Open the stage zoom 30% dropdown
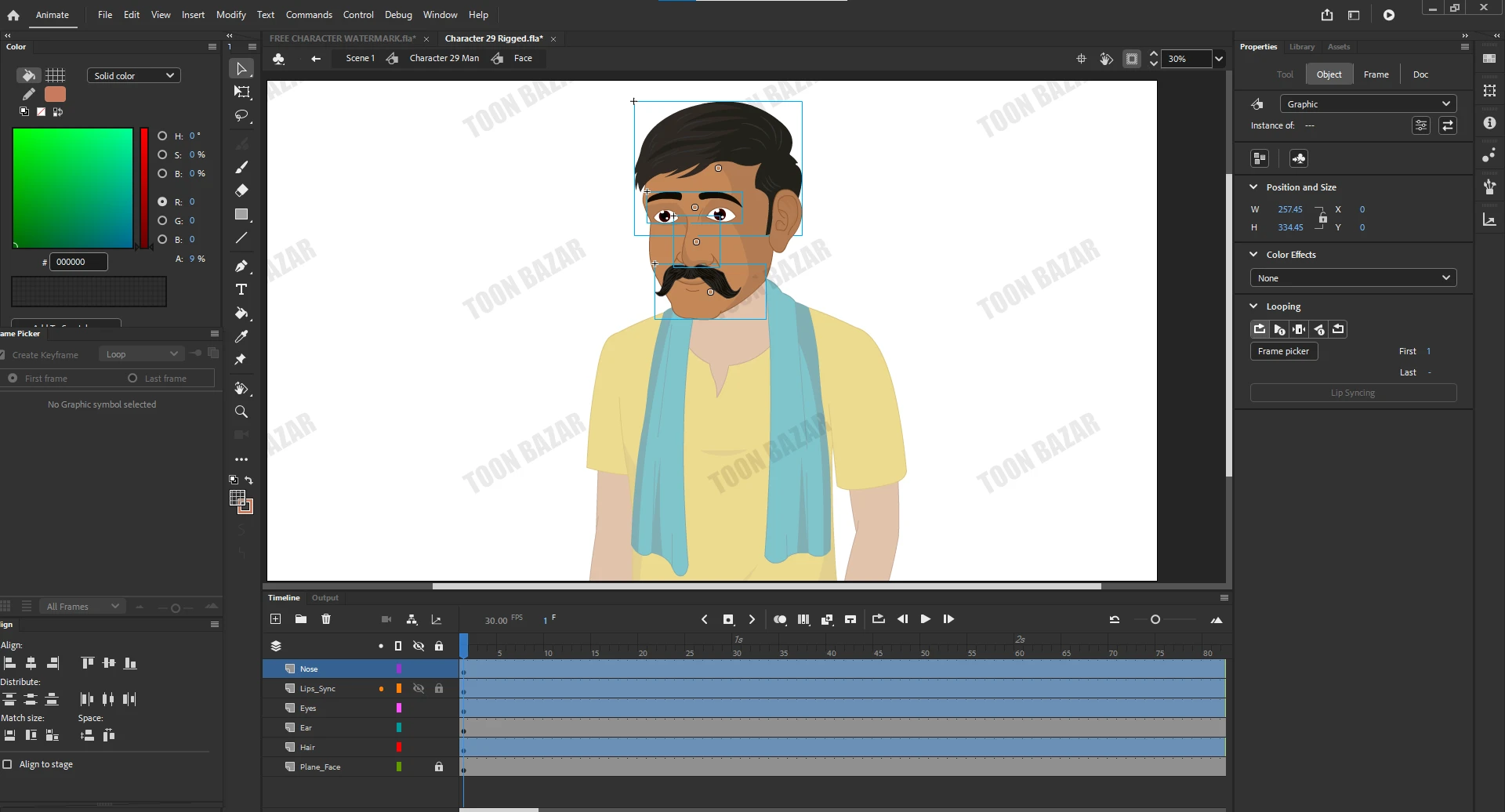1505x812 pixels. [1219, 59]
